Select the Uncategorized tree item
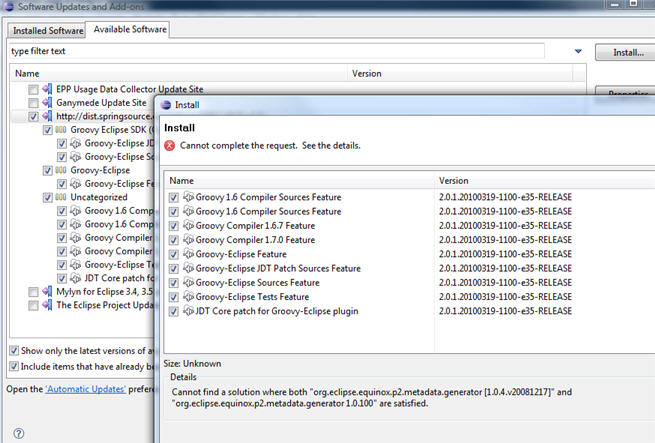 pyautogui.click(x=99, y=197)
